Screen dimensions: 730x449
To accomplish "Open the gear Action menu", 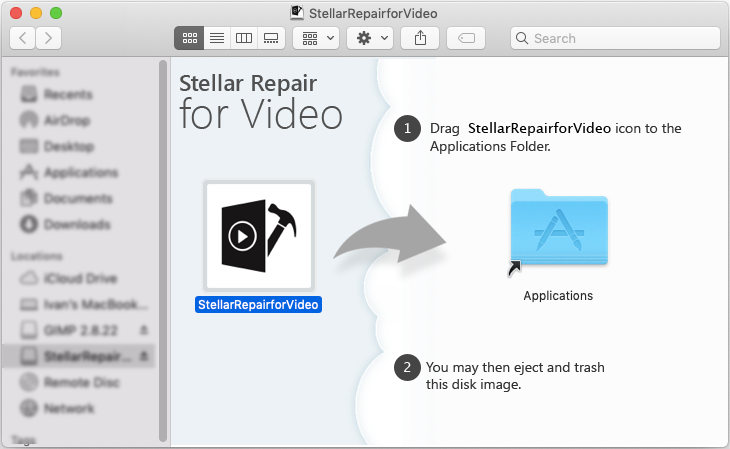I will tap(370, 38).
